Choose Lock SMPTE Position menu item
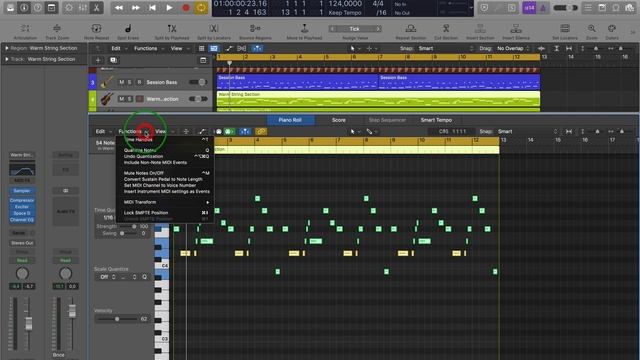640x360 pixels. (164, 213)
